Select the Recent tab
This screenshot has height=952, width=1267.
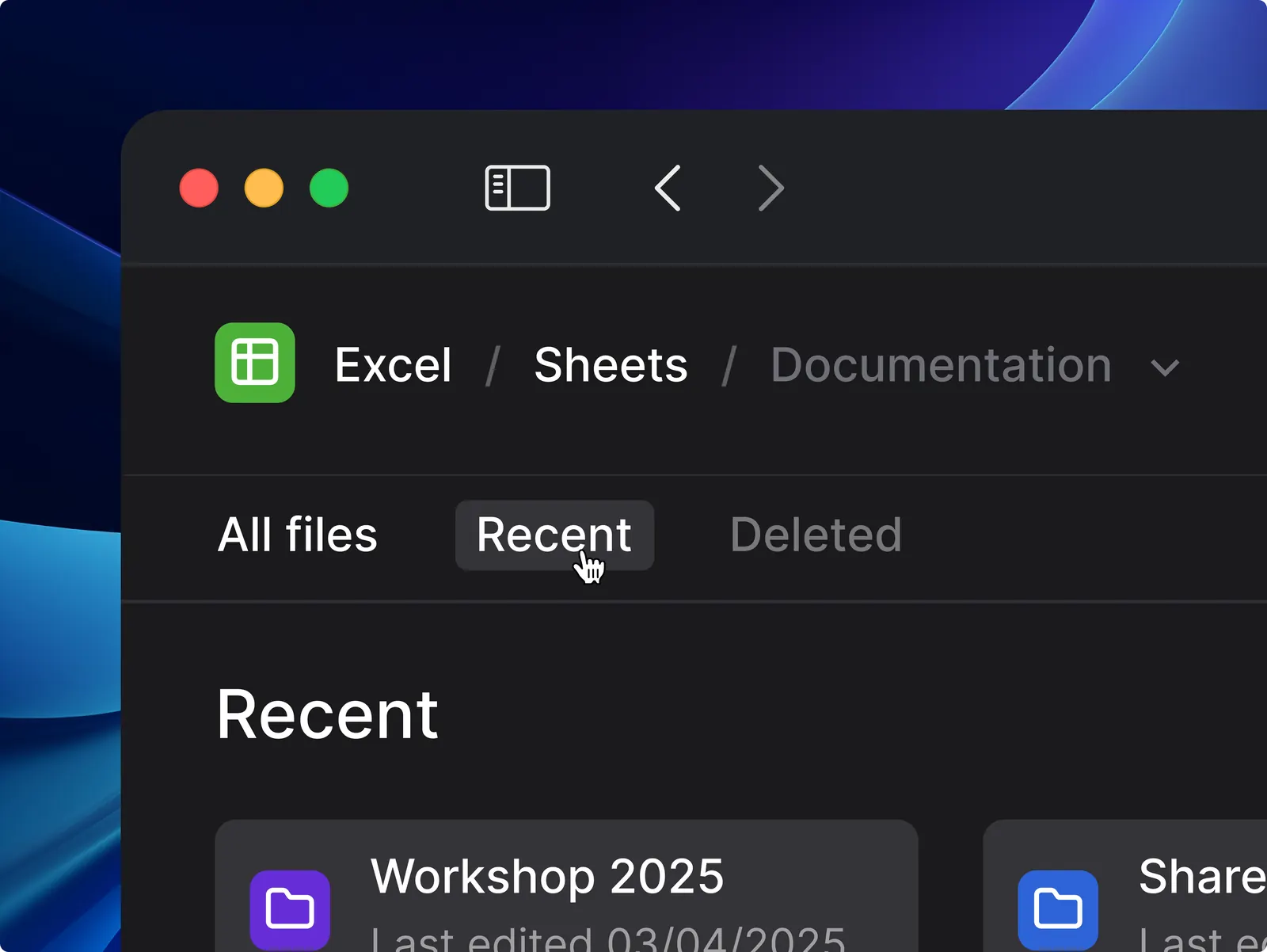pyautogui.click(x=554, y=535)
